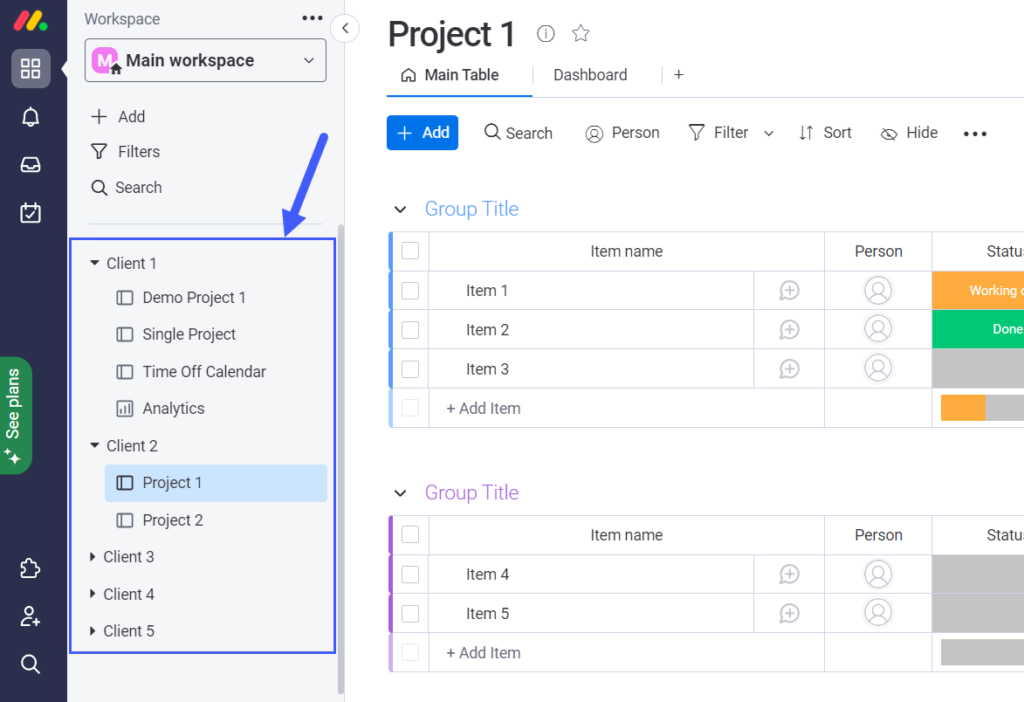Click the Hide columns button
Viewport: 1024px width, 702px height.
click(x=908, y=133)
